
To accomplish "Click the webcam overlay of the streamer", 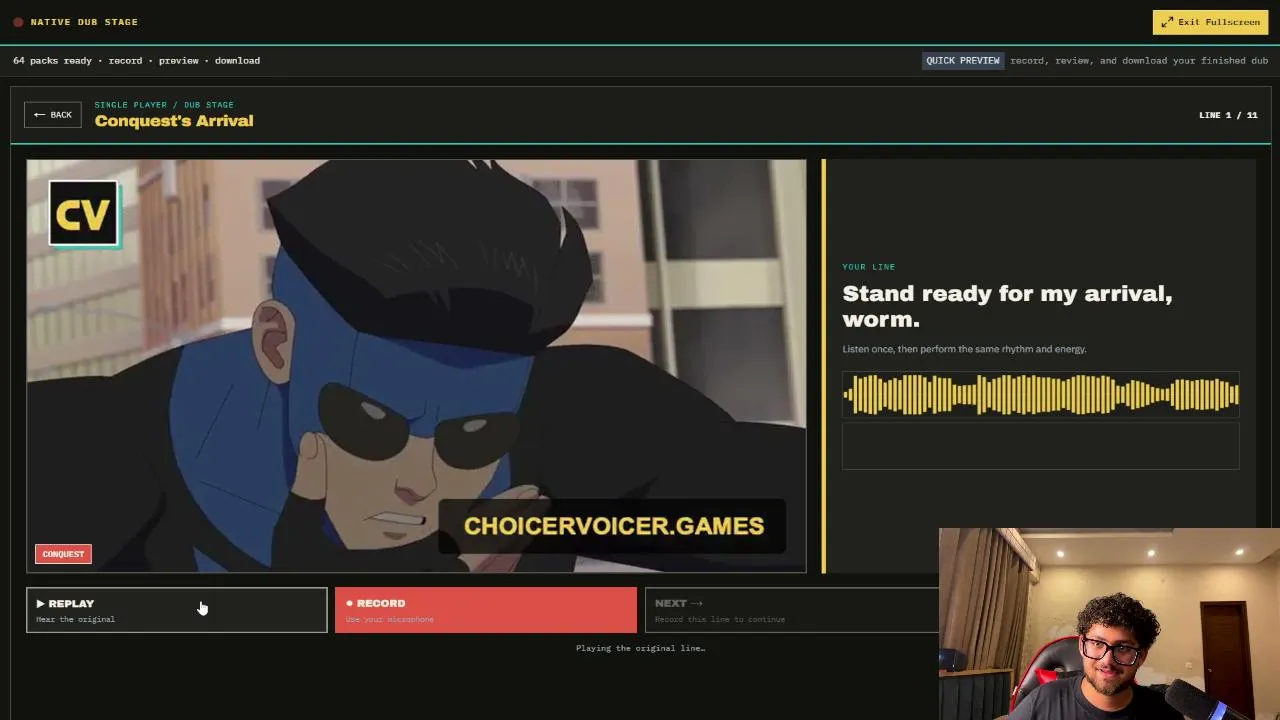I will [x=1109, y=624].
